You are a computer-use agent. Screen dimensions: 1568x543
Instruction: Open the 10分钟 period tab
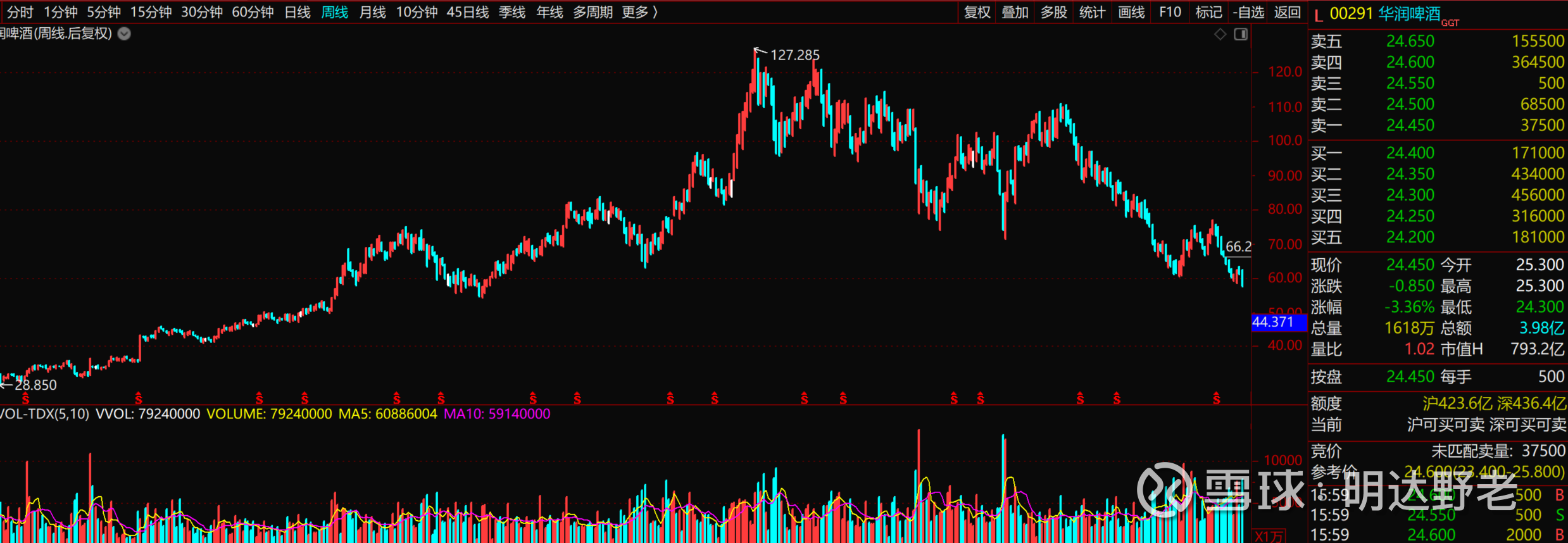[417, 12]
